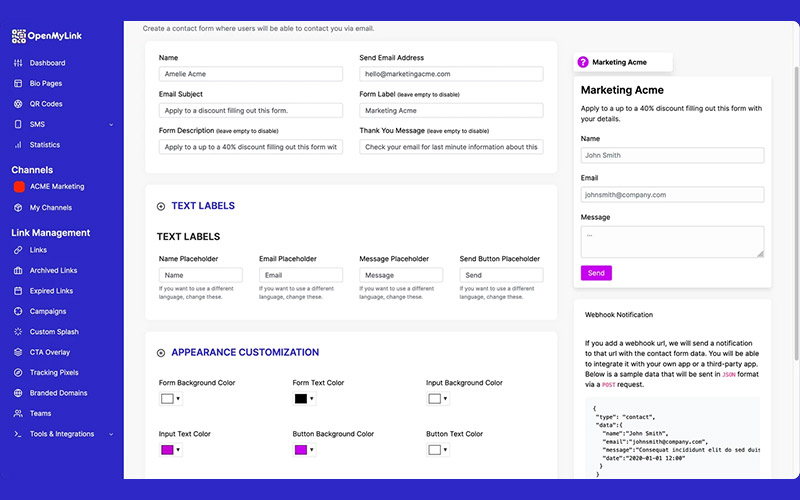Pick the black Form Text Color swatch
The height and width of the screenshot is (500, 800).
pos(301,399)
